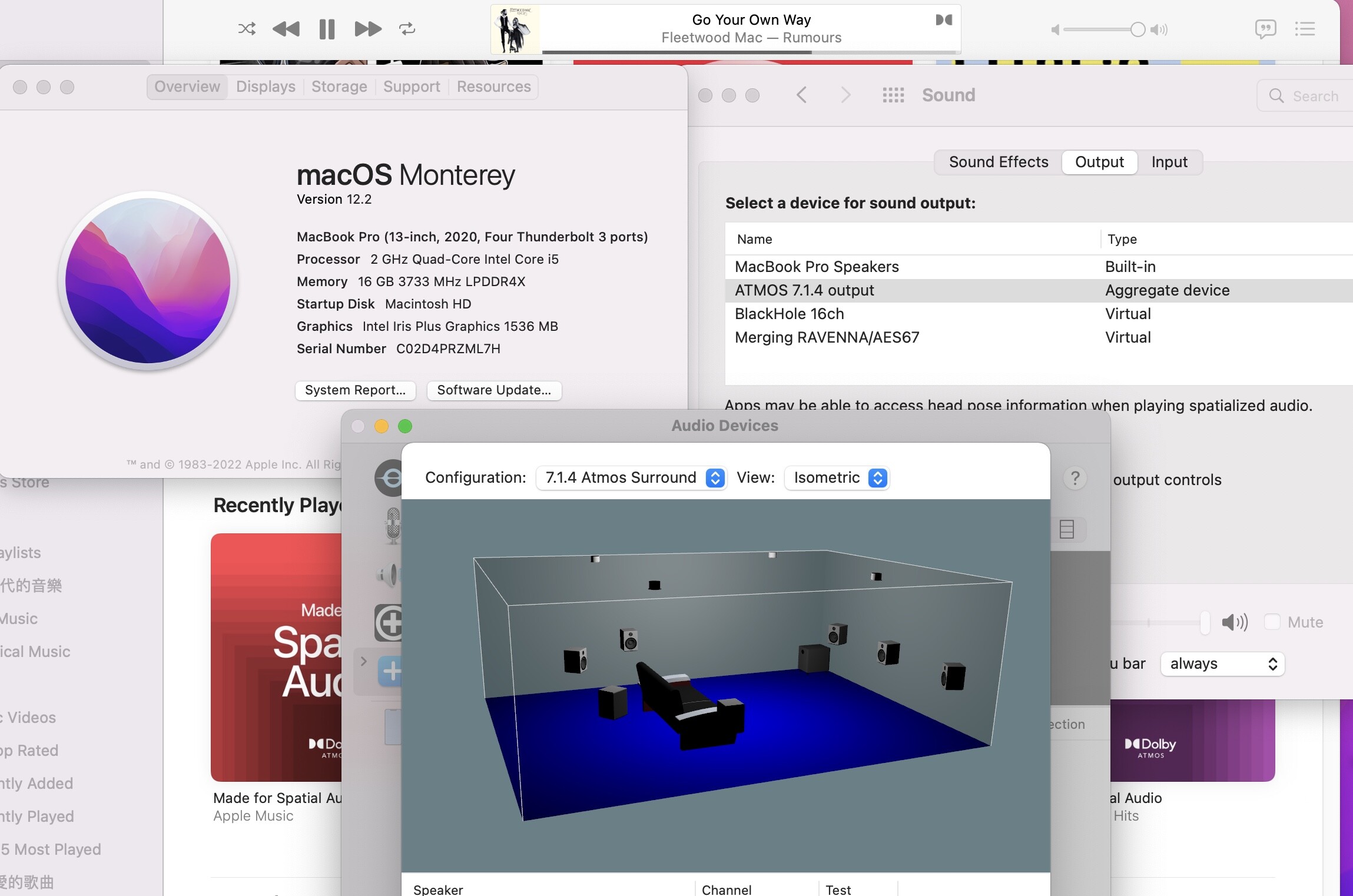
Task: Go forward in Sound preferences
Action: [845, 95]
